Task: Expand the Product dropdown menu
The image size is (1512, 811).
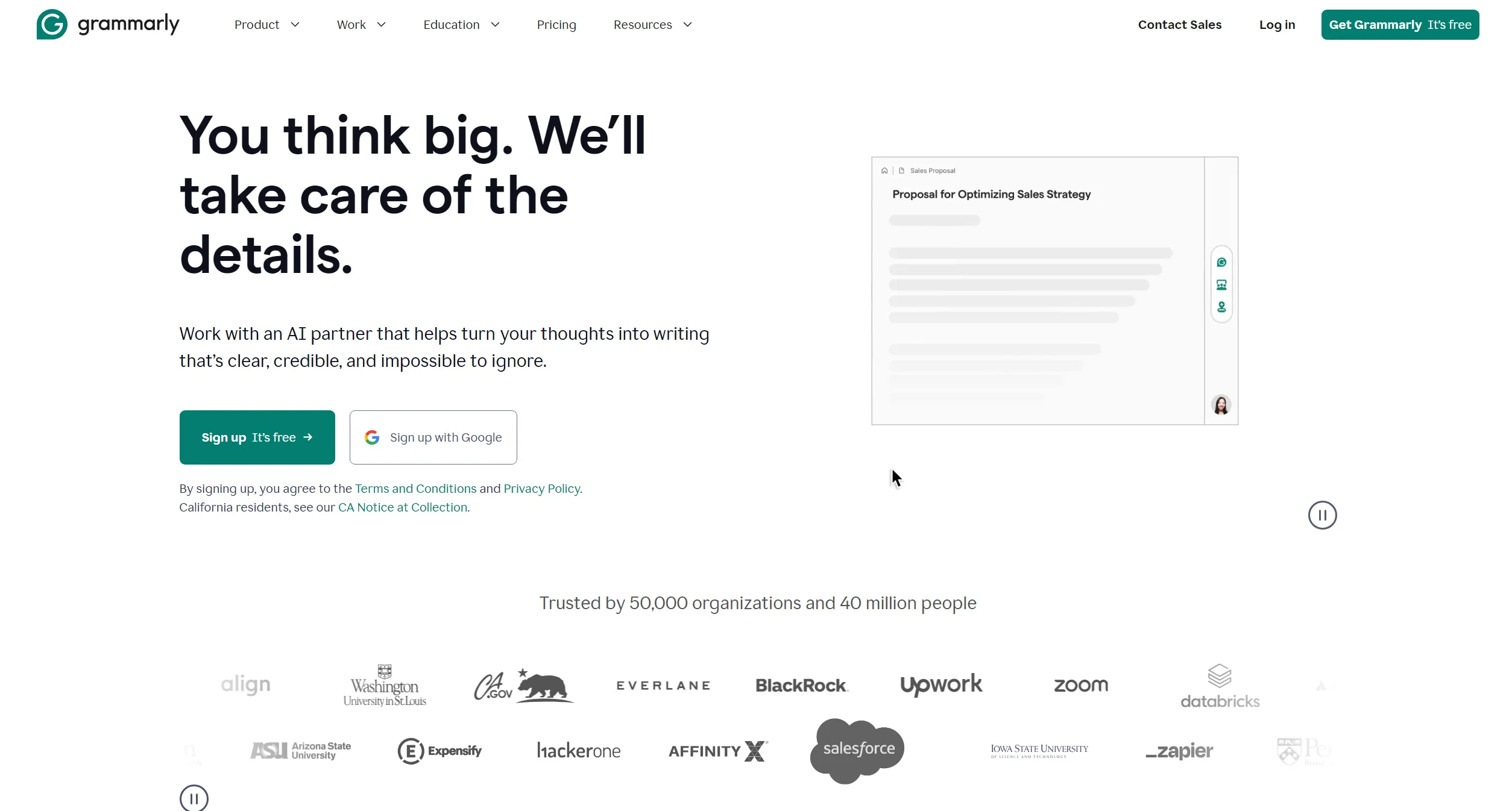Action: tap(266, 25)
